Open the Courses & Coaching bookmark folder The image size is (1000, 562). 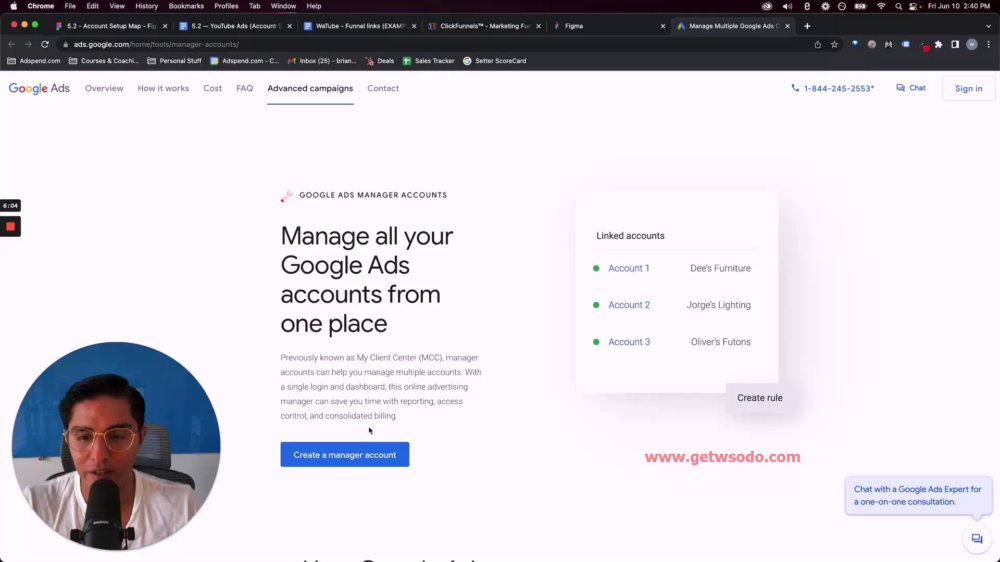tap(103, 61)
